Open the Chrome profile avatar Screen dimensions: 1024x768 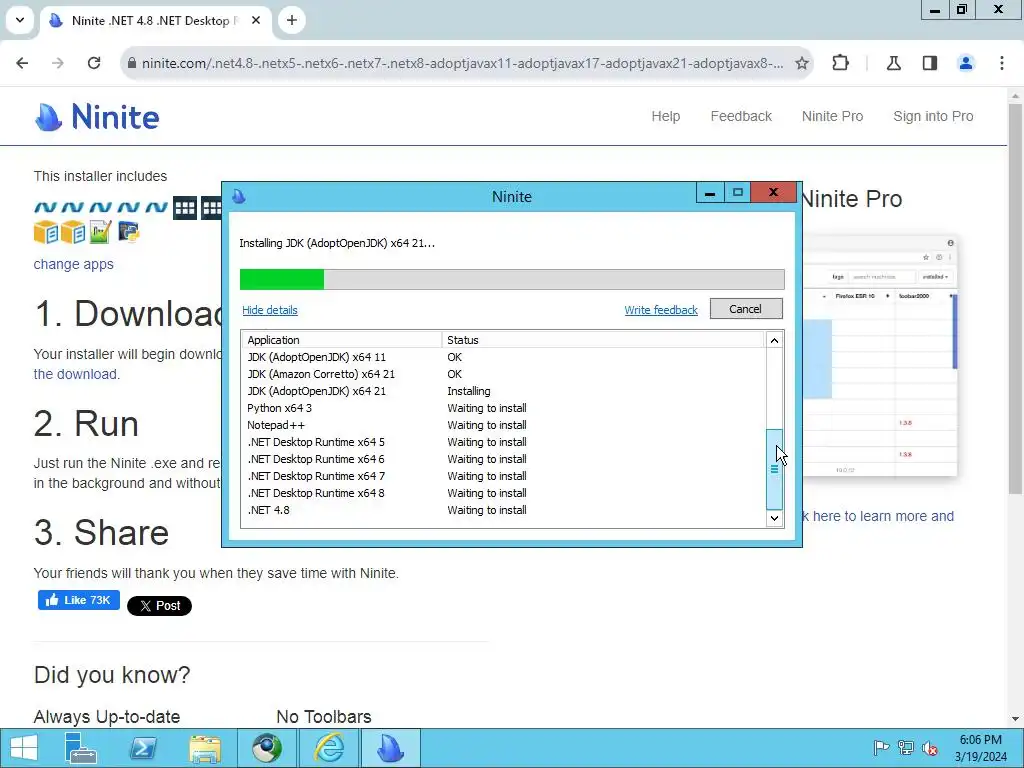point(966,63)
